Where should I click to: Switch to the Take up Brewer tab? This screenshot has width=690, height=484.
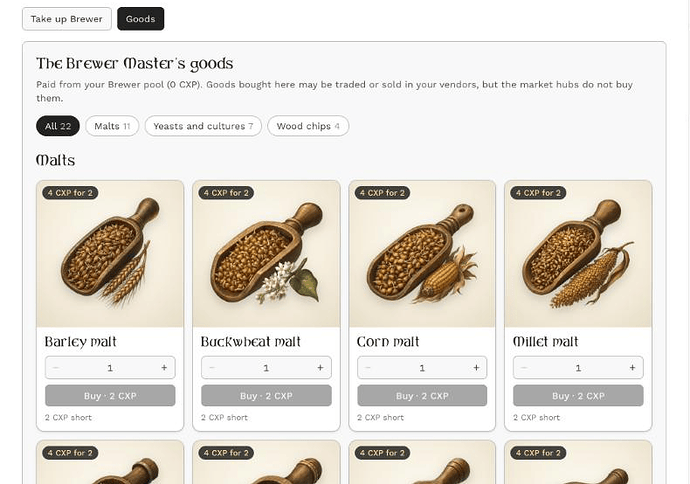[x=67, y=19]
